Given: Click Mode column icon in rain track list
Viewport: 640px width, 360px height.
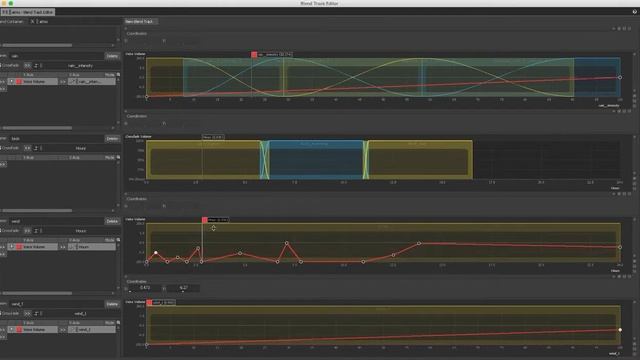Looking at the screenshot, I should [x=118, y=75].
